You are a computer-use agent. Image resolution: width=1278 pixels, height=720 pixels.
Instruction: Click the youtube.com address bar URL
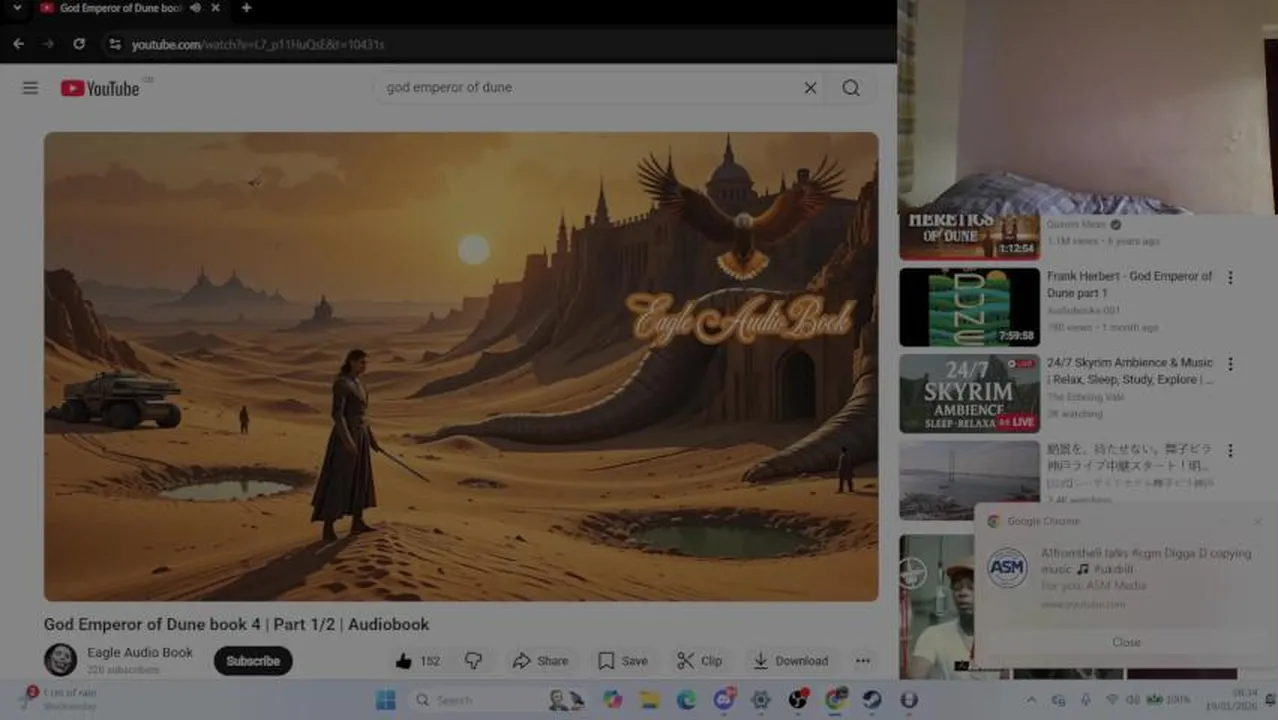[x=258, y=44]
